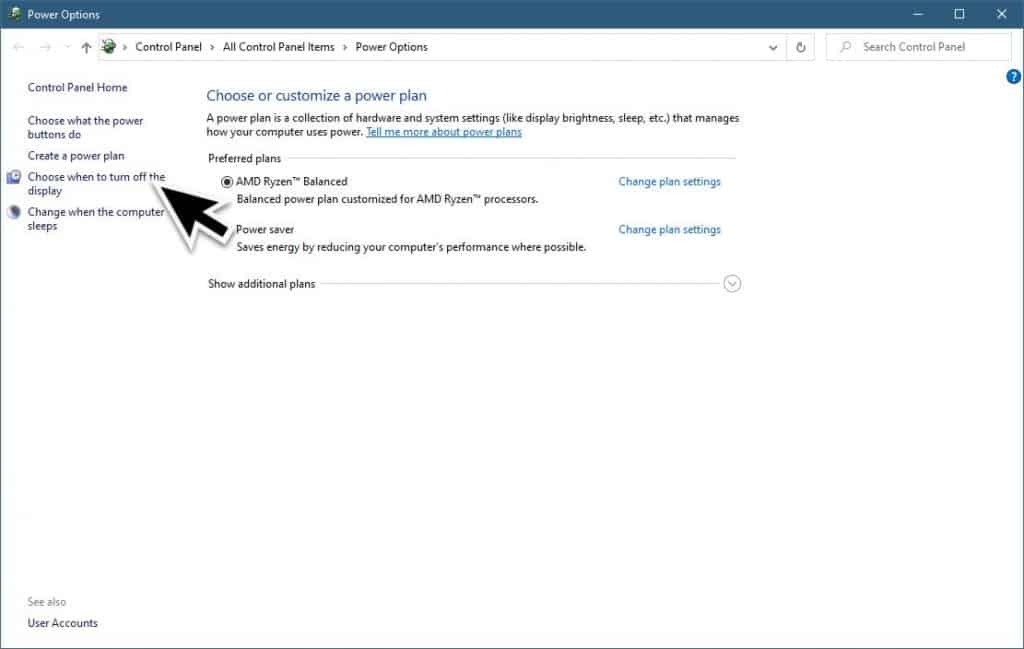Click the up-one-level arrow

click(86, 47)
